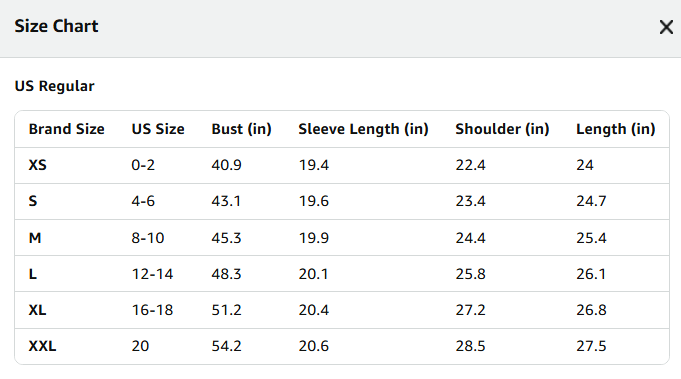Click the 24.7 length value

[591, 201]
